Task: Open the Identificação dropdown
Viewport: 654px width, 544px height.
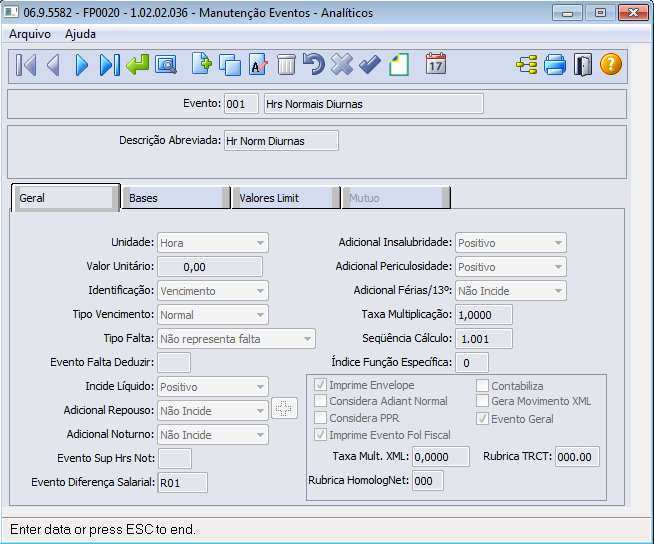Action: [213, 291]
